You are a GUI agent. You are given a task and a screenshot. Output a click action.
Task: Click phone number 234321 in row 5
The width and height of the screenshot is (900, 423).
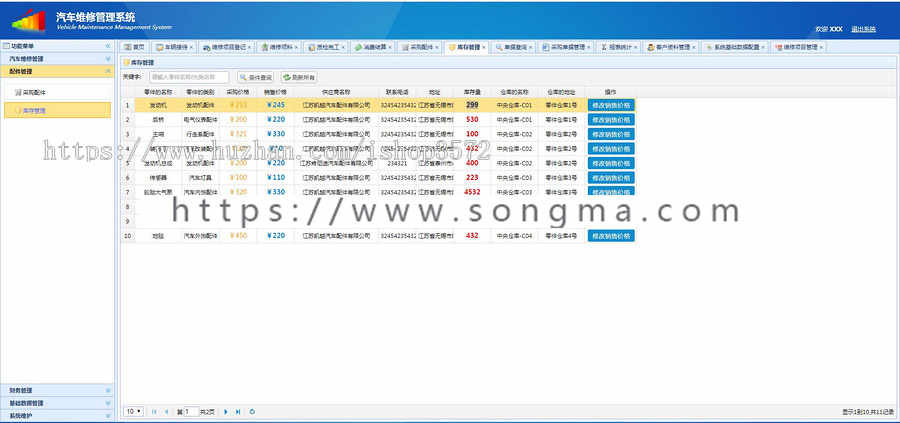[397, 163]
